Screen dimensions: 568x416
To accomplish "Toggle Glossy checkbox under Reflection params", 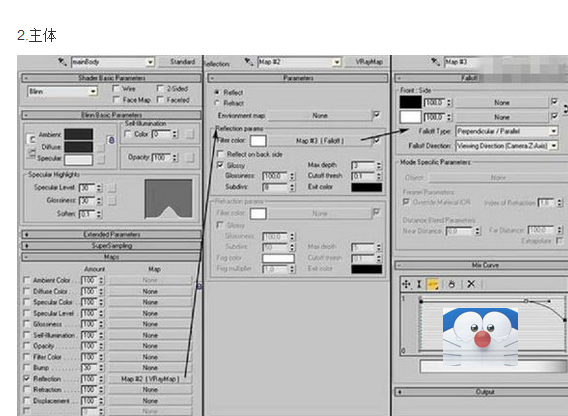I will tap(220, 165).
